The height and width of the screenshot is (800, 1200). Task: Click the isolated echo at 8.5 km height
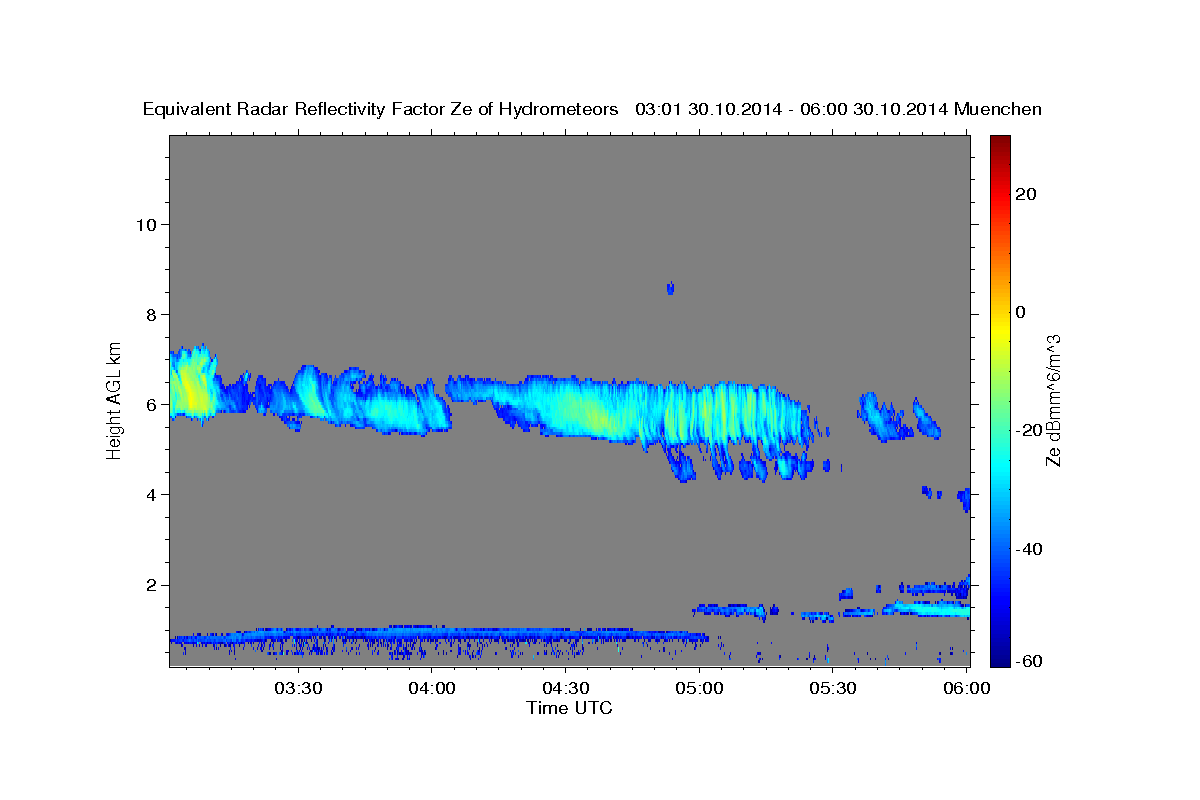(670, 289)
